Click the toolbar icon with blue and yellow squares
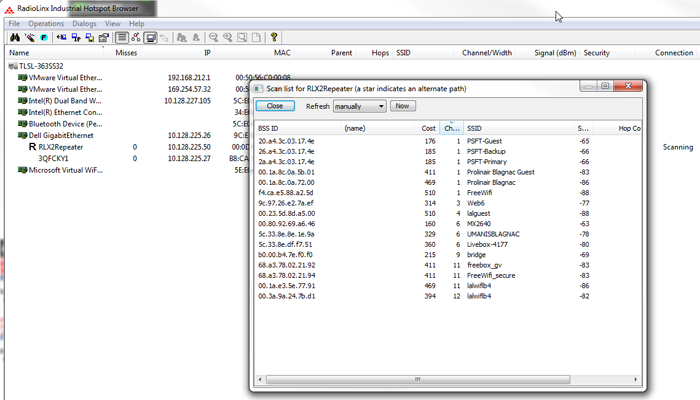Screen dimensions: 700x400 pos(90,38)
